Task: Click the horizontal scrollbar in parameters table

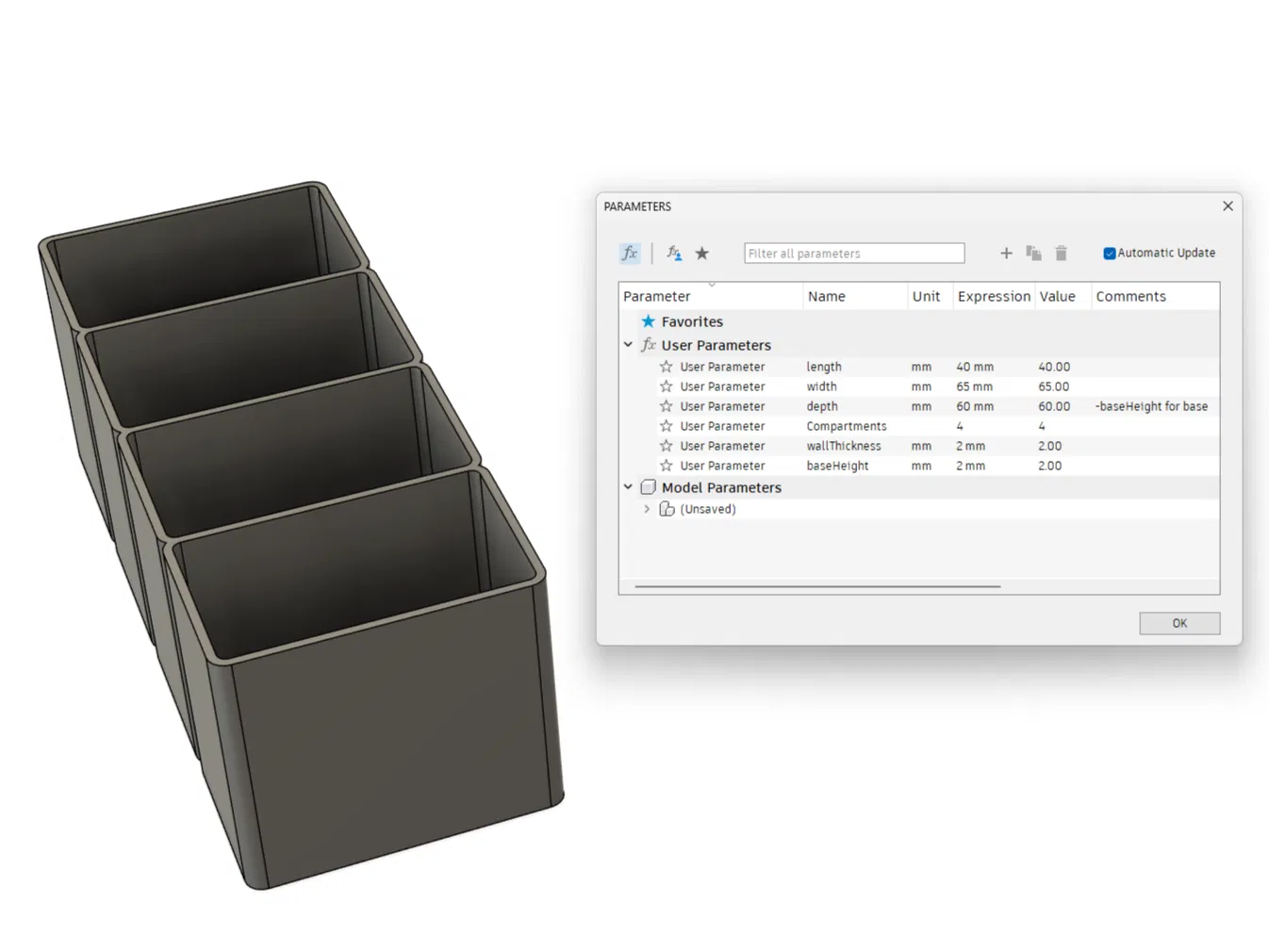Action: coord(817,586)
